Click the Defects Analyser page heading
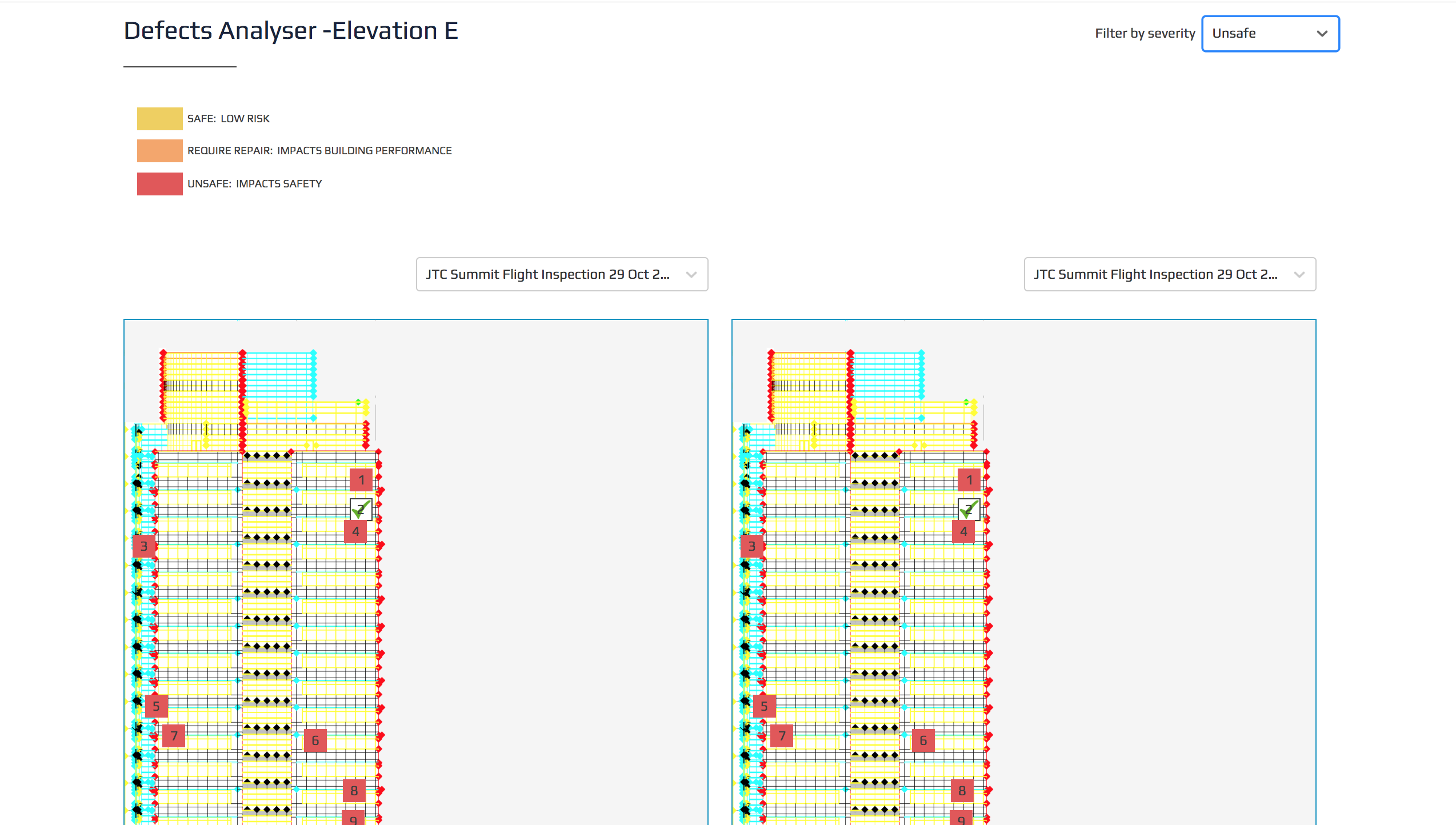 pos(291,31)
